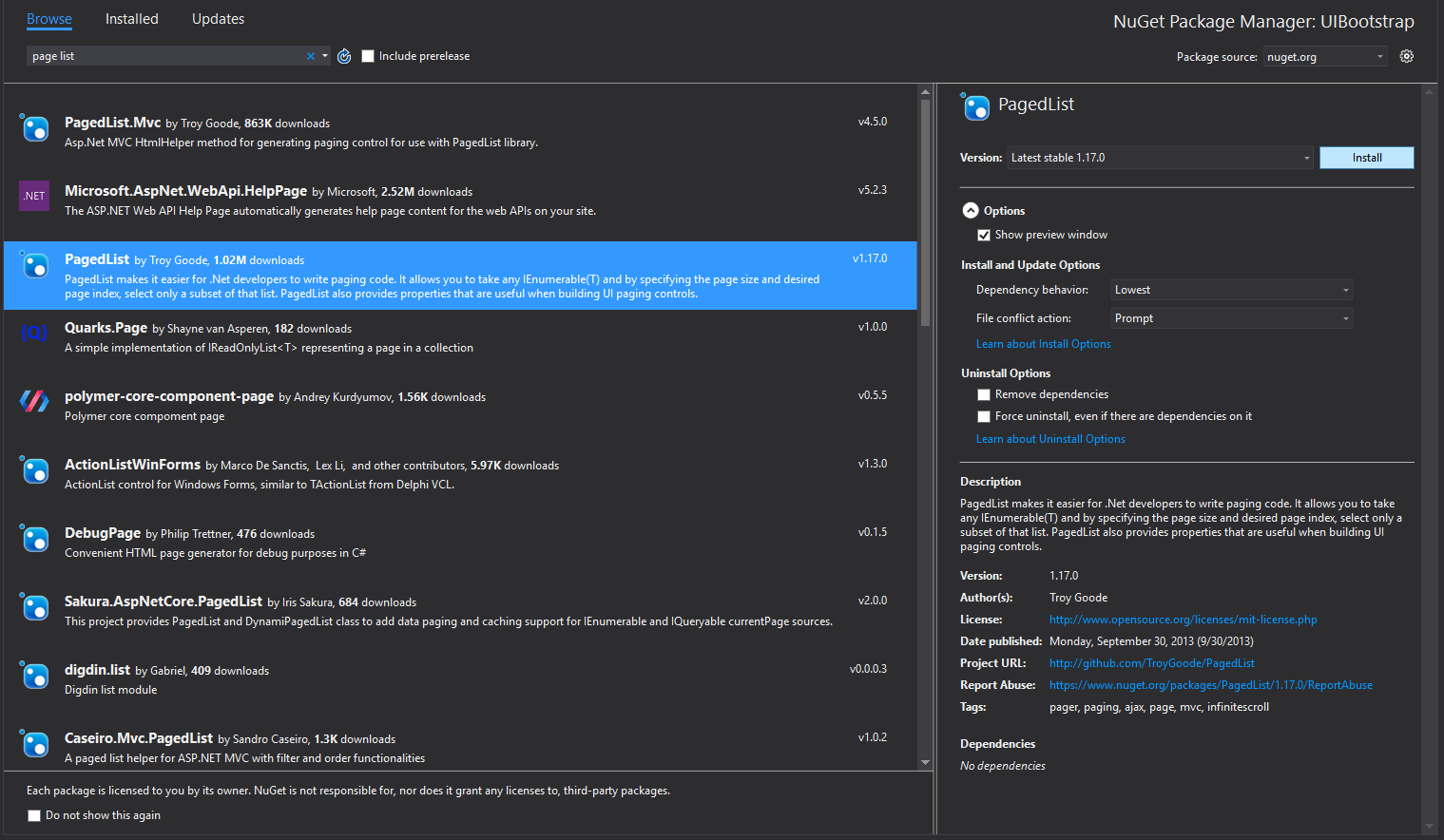Switch to the Browse tab
This screenshot has height=840, width=1444.
pos(49,19)
